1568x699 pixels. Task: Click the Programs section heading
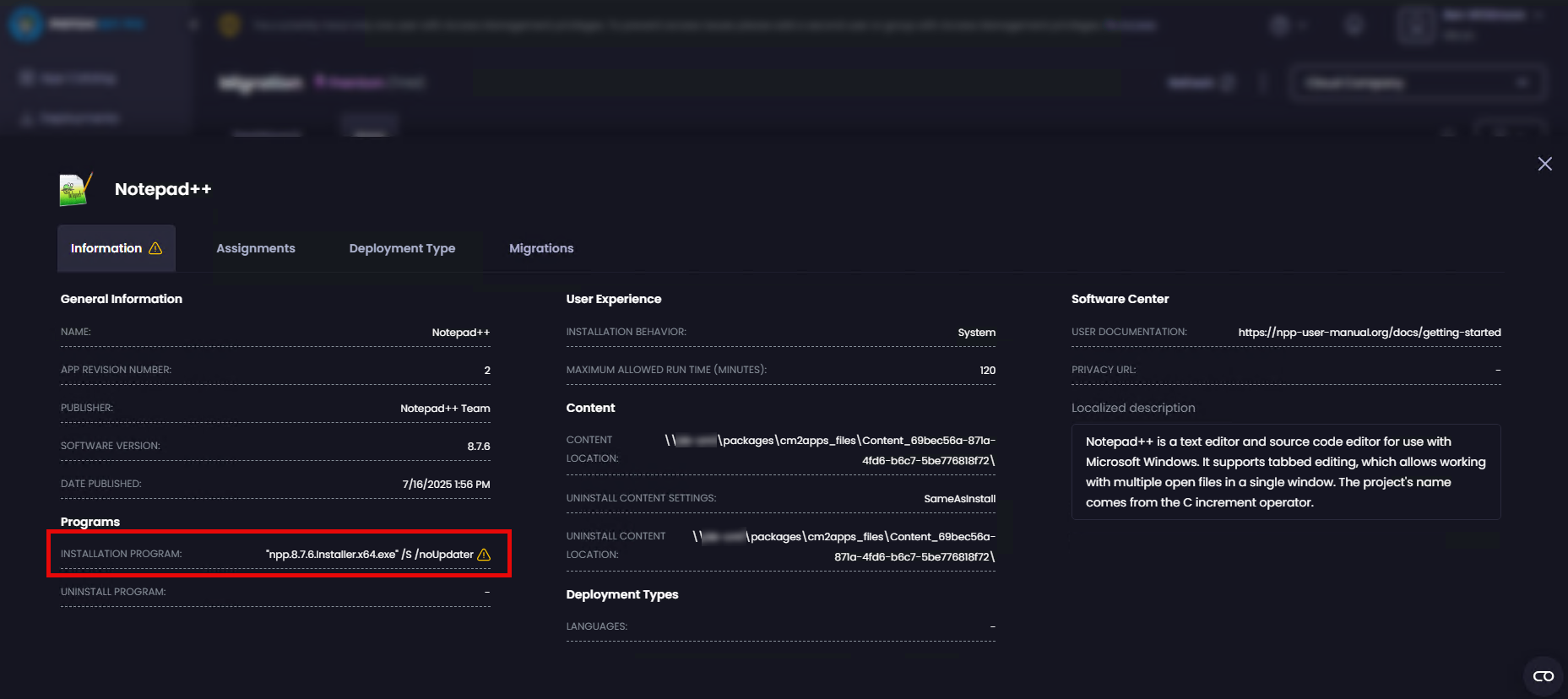tap(90, 522)
